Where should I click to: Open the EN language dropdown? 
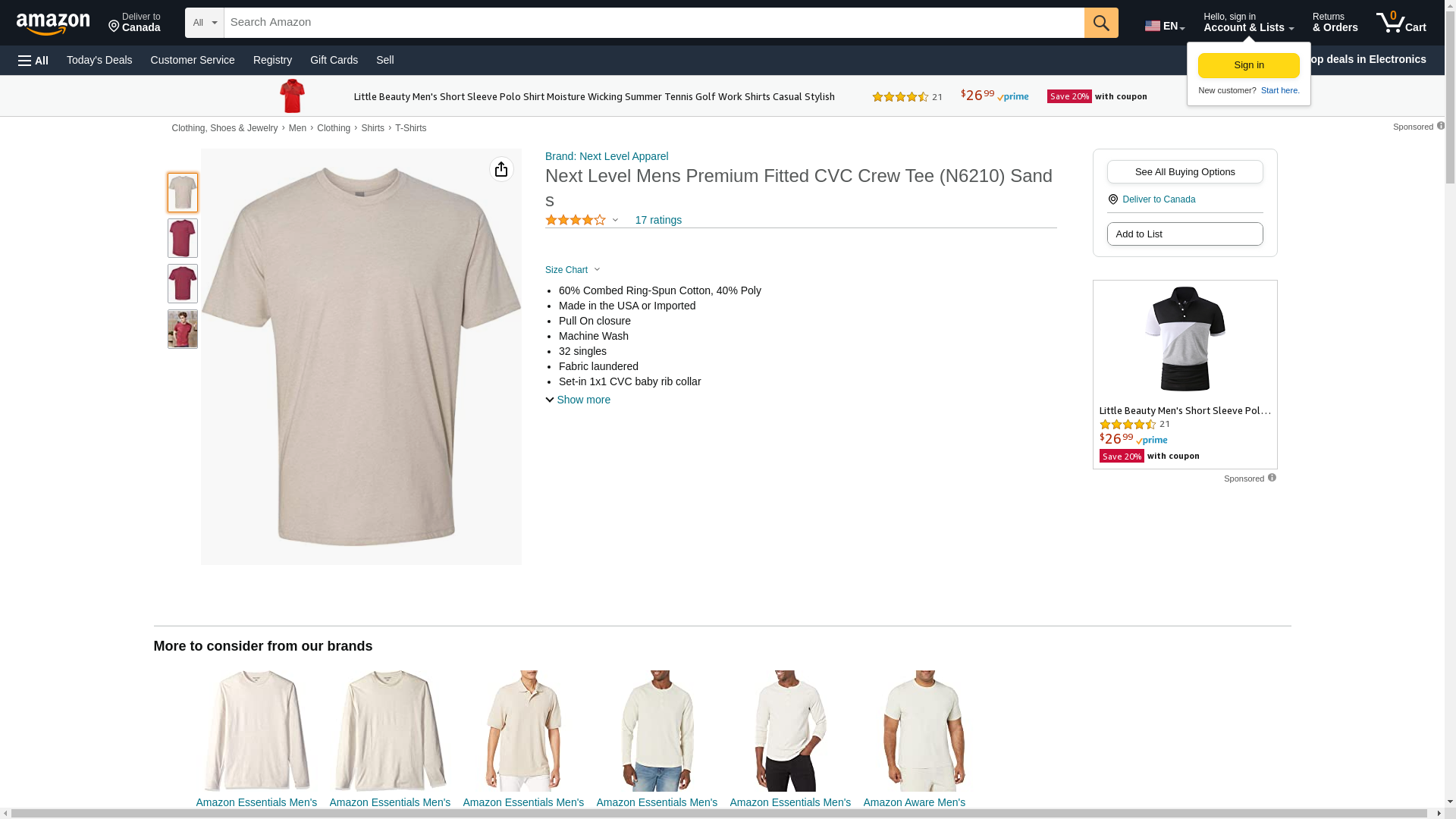[x=1164, y=26]
